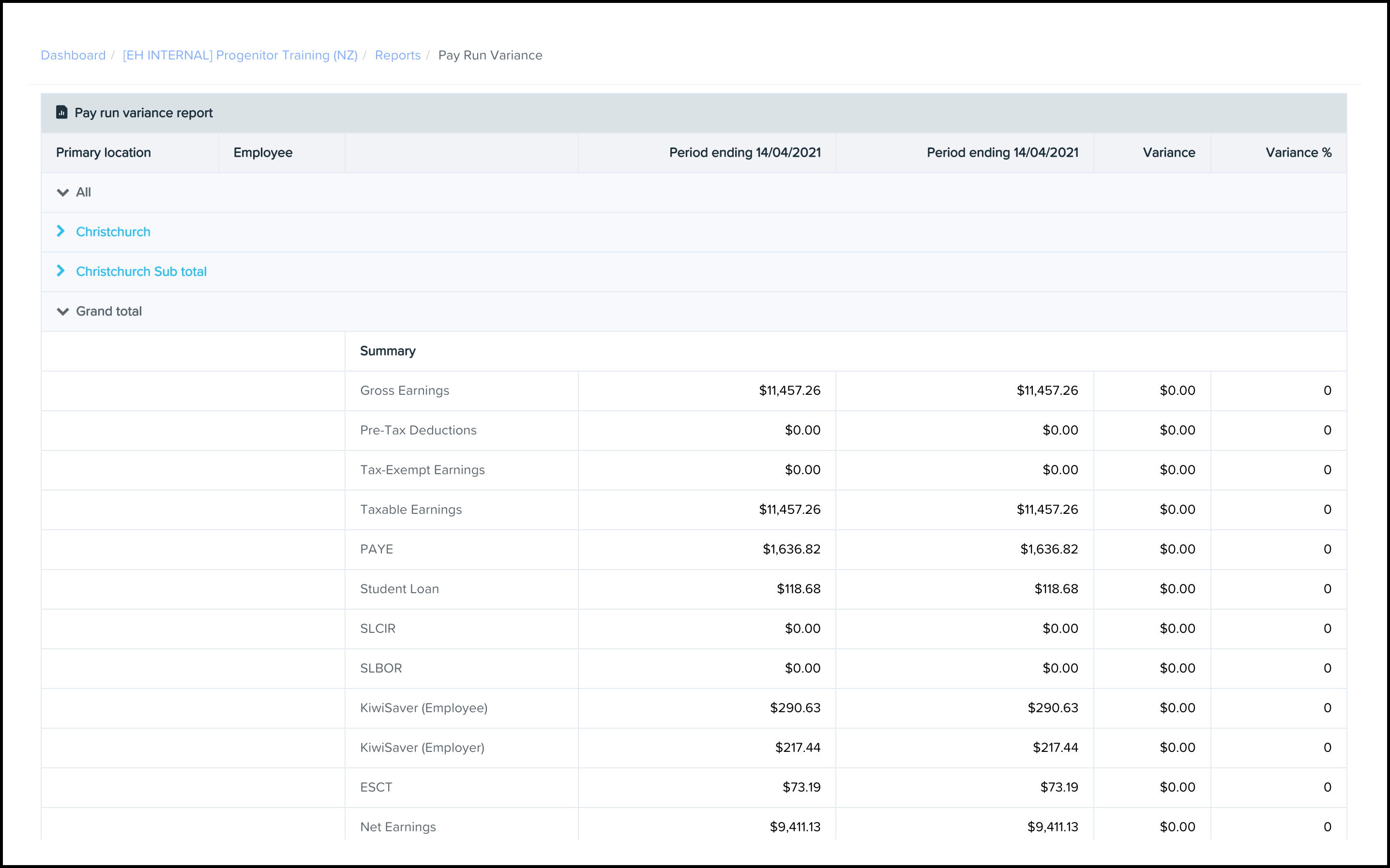Open the Reports breadcrumb link
The width and height of the screenshot is (1390, 868).
(x=397, y=55)
